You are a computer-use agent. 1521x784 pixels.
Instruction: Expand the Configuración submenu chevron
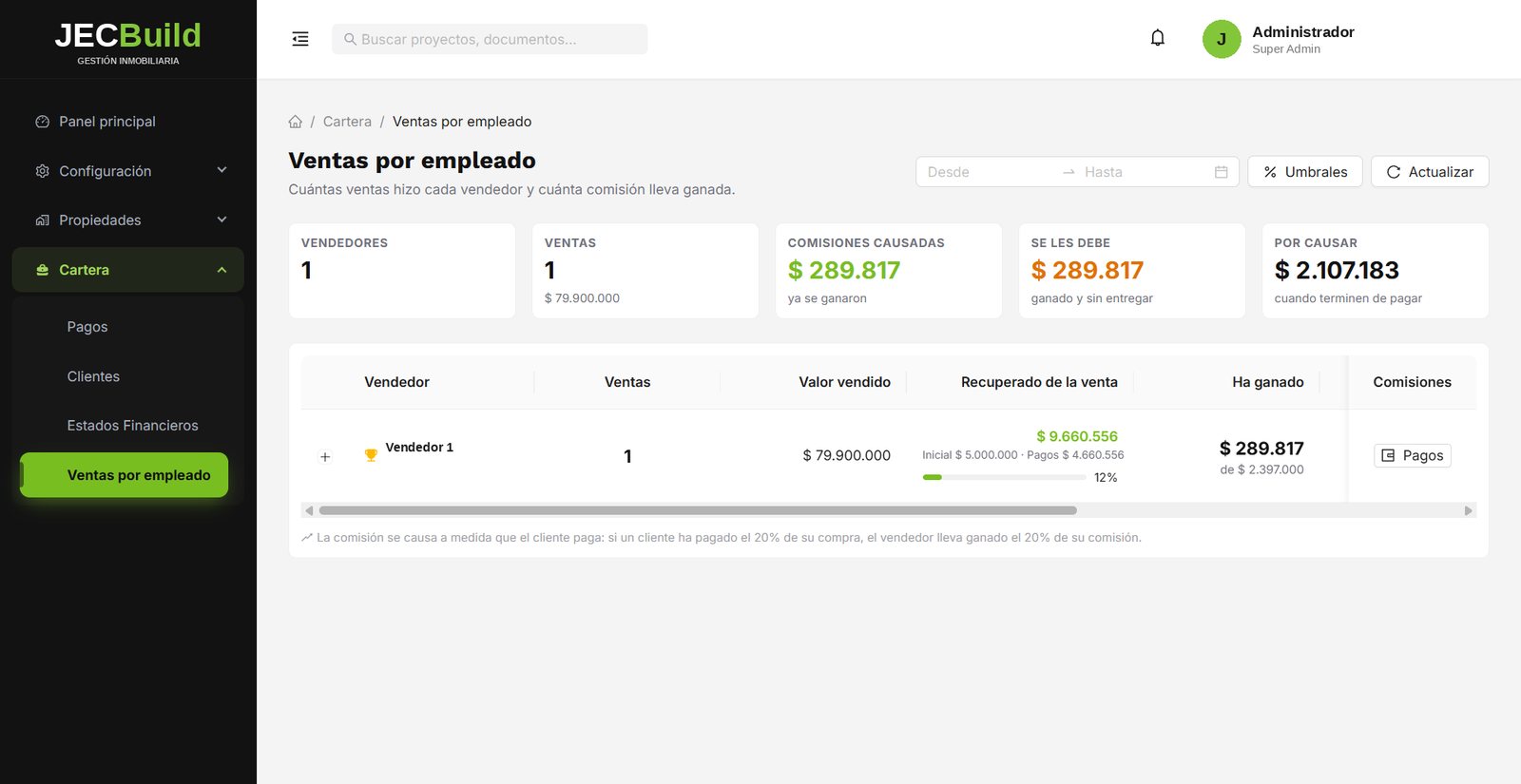pyautogui.click(x=221, y=170)
